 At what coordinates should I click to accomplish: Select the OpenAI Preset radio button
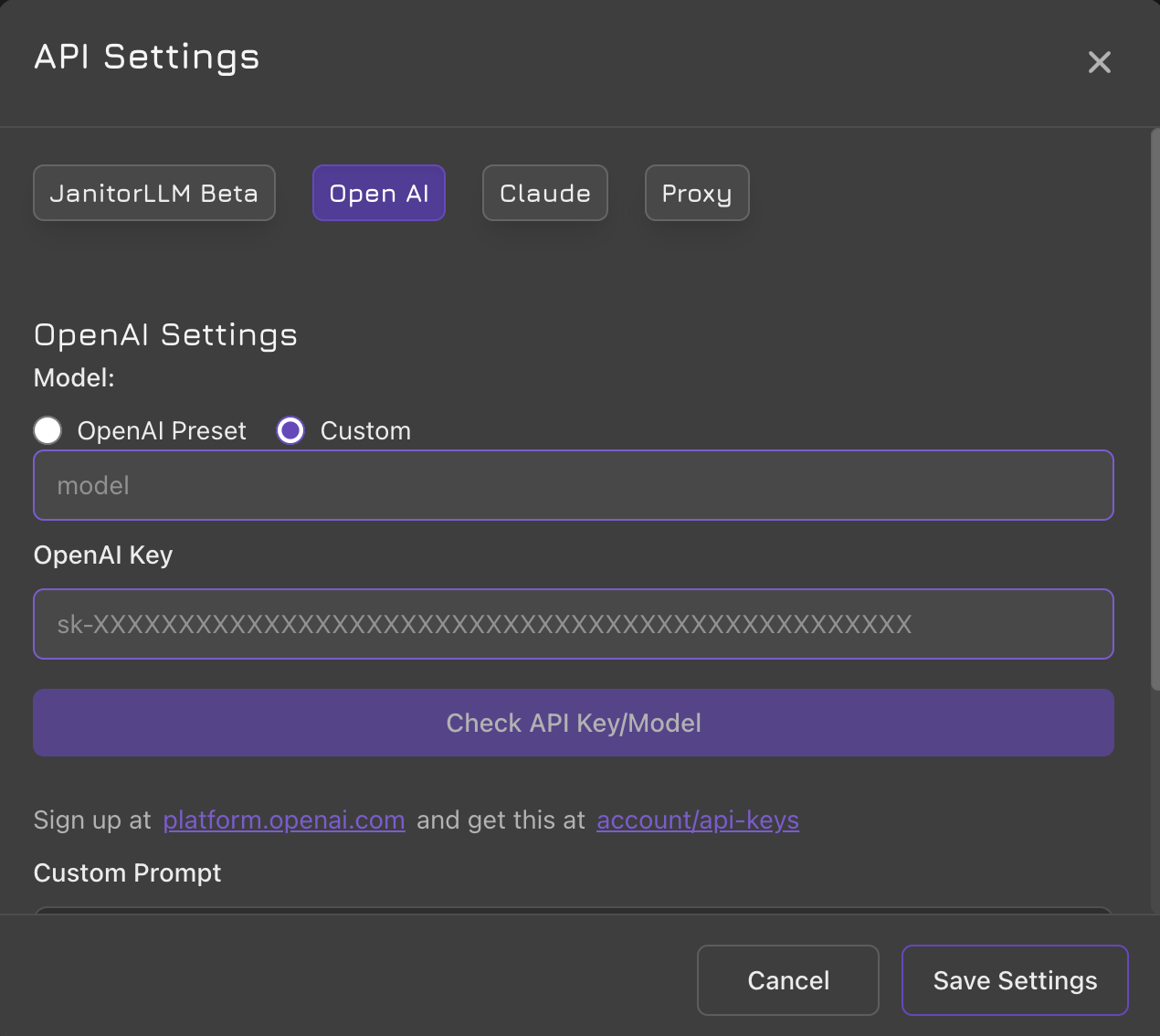click(48, 430)
